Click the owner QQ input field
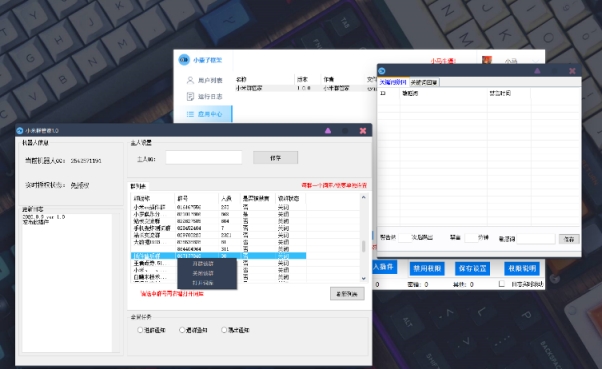The width and height of the screenshot is (602, 369). tap(204, 157)
